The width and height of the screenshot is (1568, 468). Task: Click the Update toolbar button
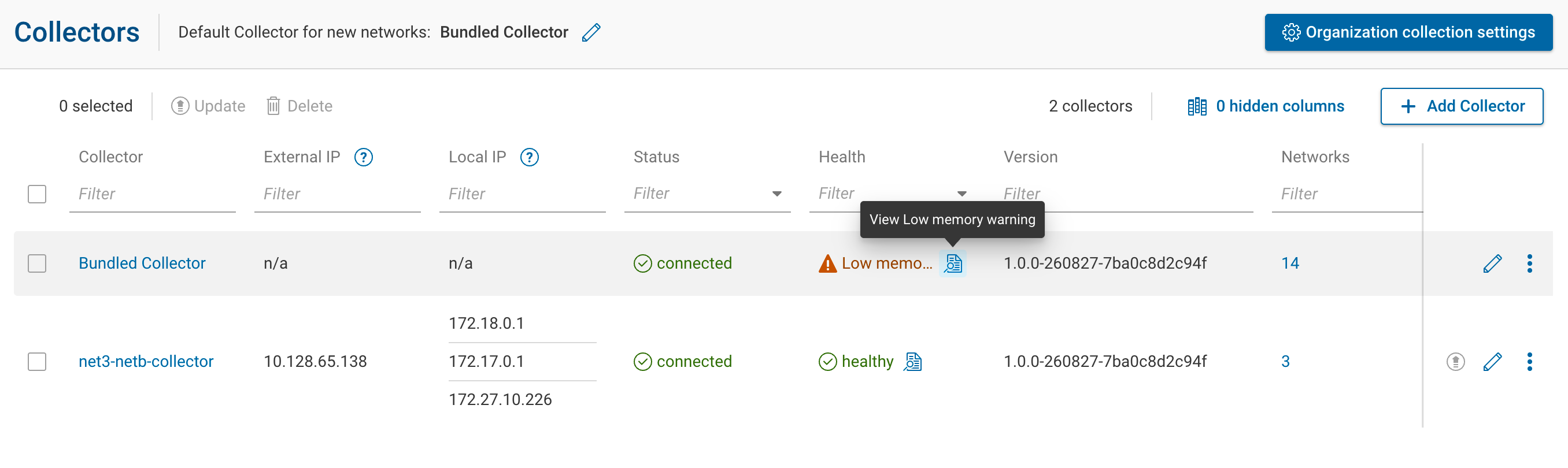click(x=208, y=106)
